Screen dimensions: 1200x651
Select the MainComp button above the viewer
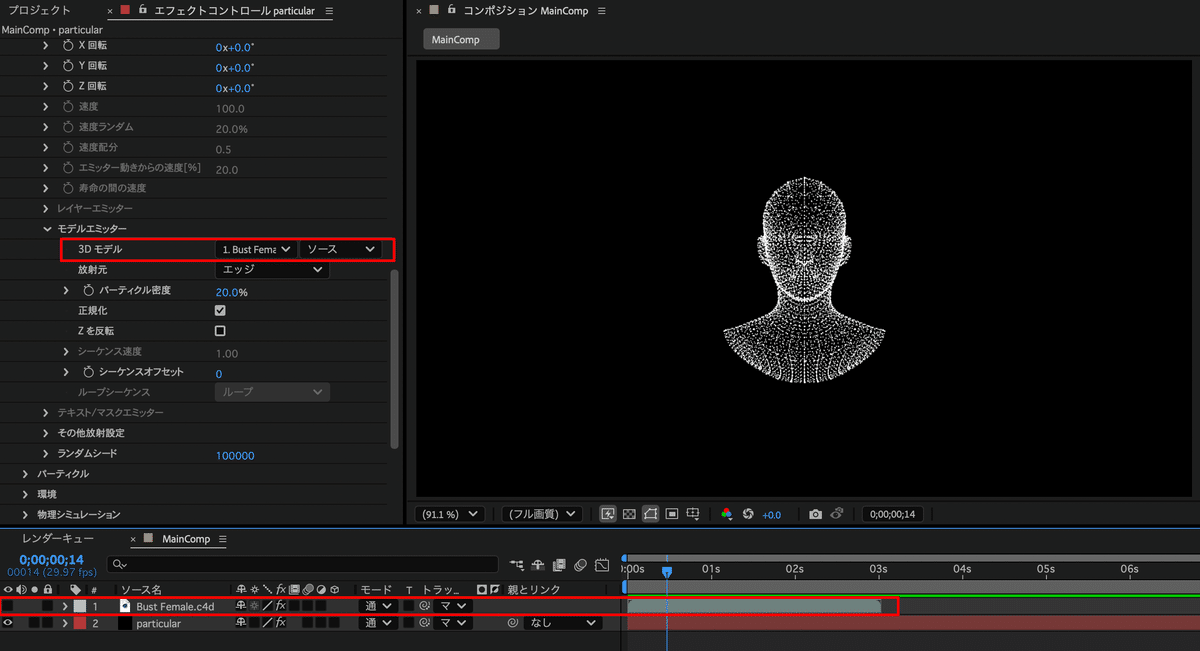(460, 38)
